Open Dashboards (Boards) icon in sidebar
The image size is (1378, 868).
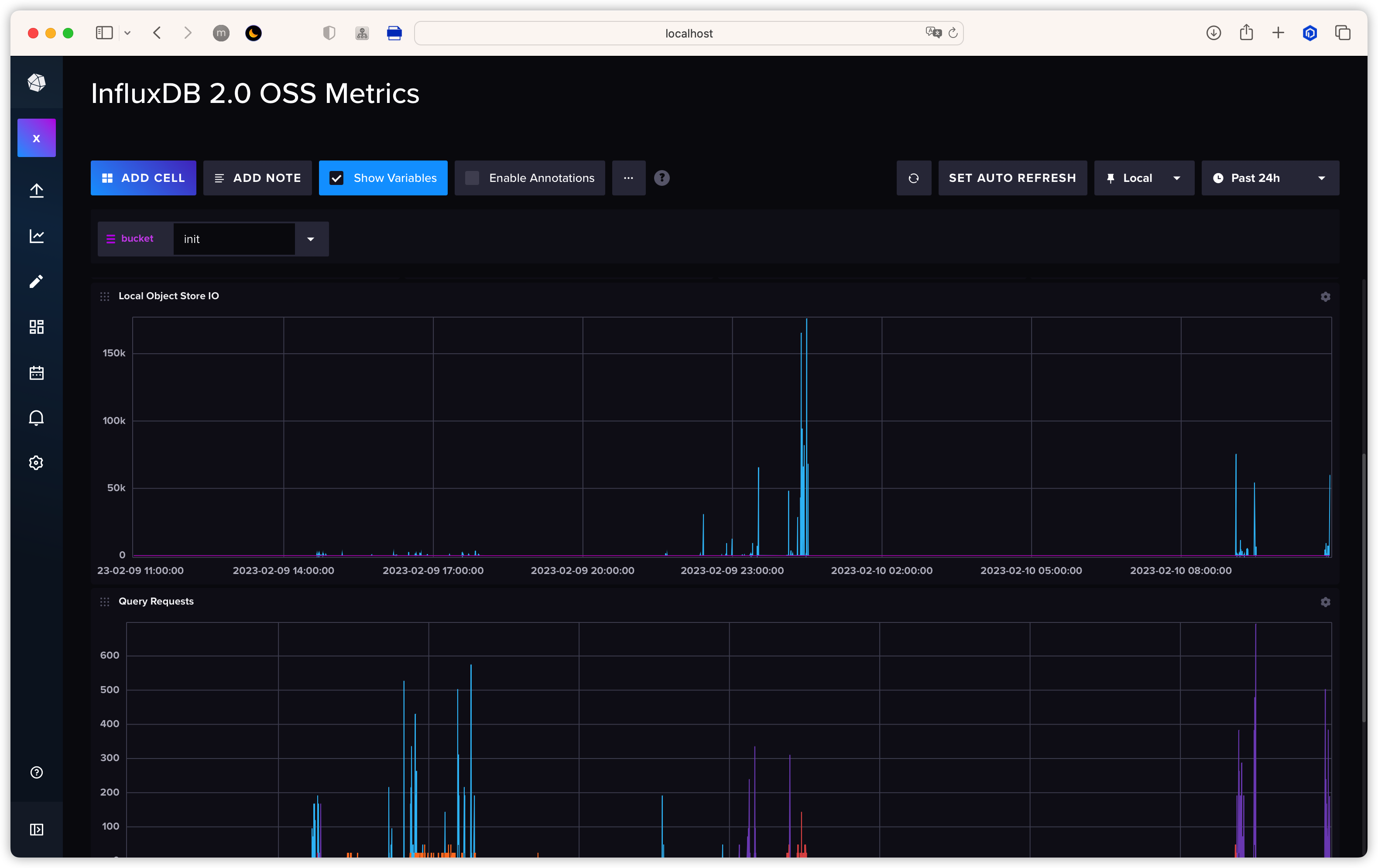click(36, 327)
